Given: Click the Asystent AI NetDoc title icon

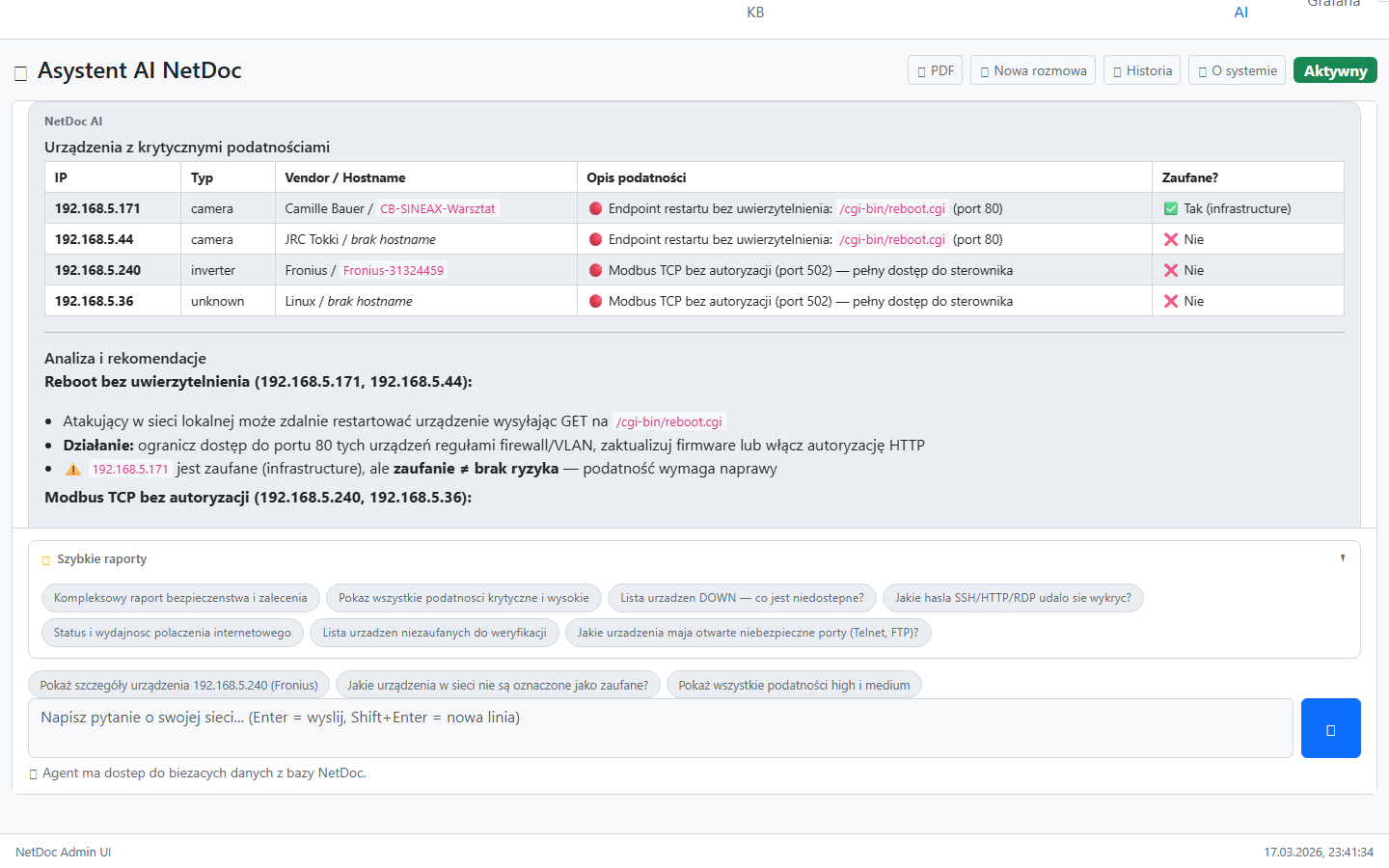Looking at the screenshot, I should pos(20,73).
